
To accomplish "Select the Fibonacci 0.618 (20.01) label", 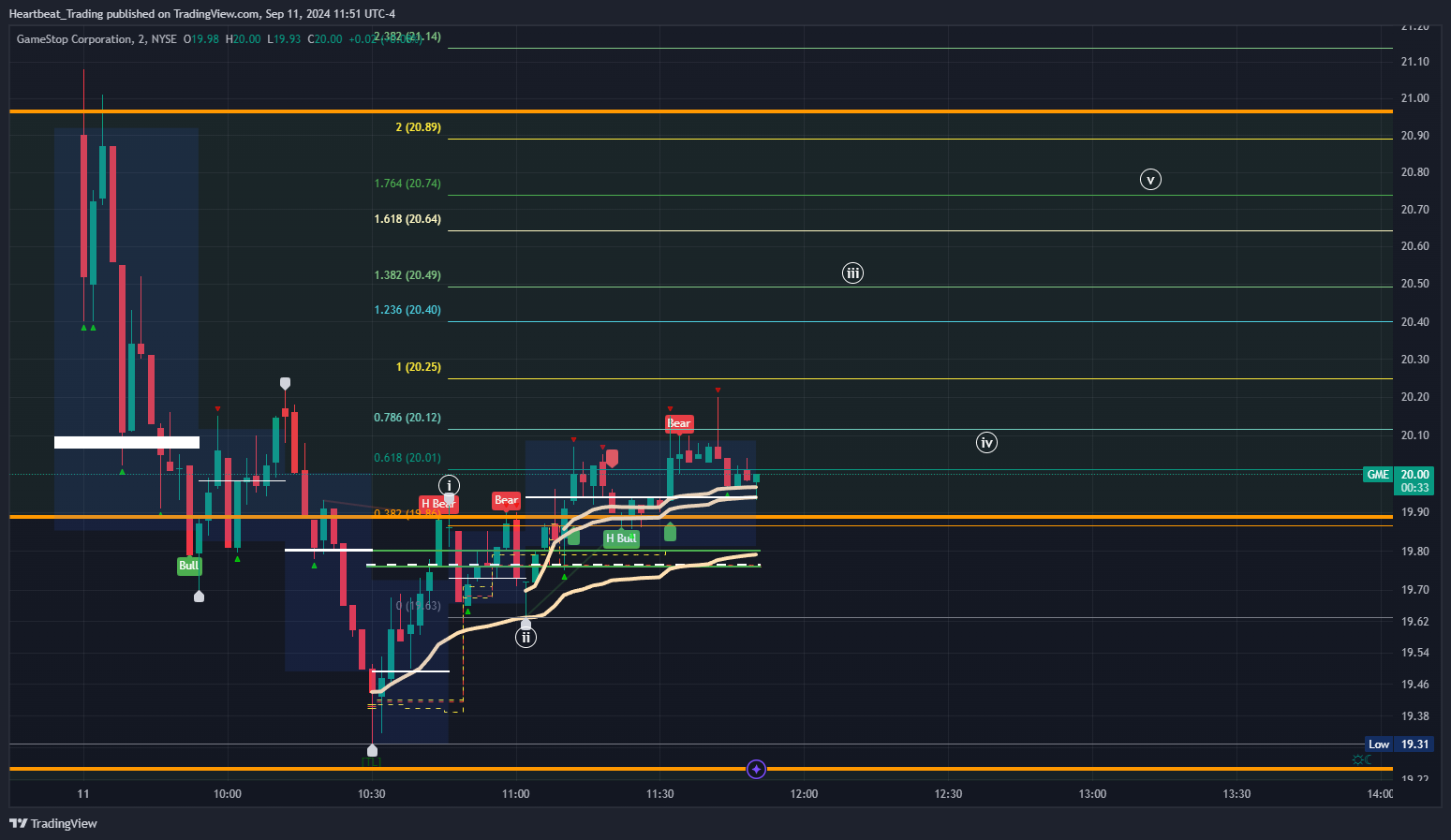I will pos(407,458).
